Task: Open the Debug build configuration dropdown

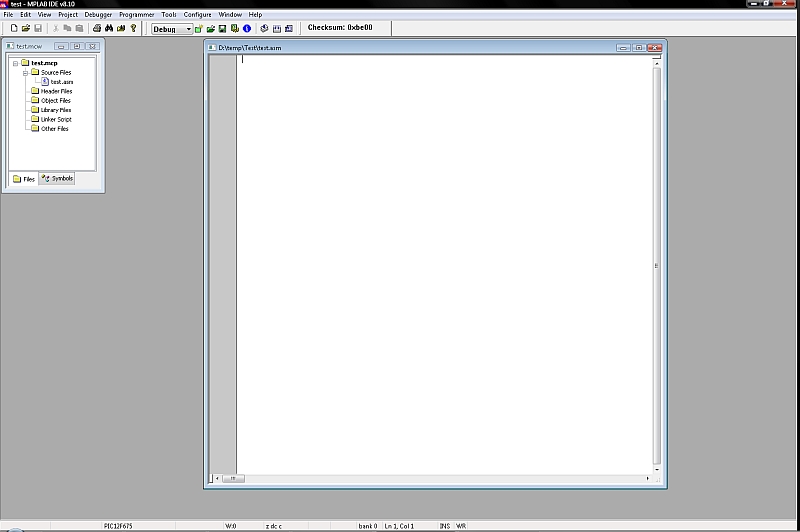Action: click(x=188, y=29)
